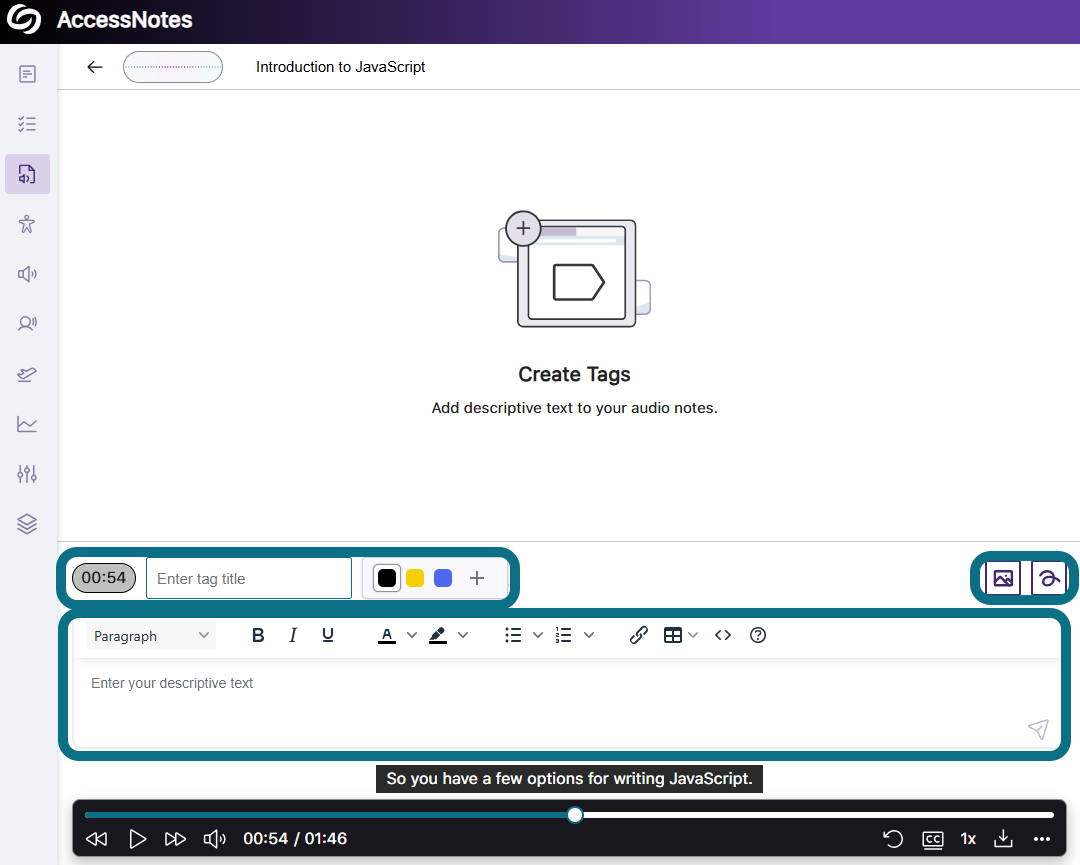Open the speaker icon in sidebar
The width and height of the screenshot is (1080, 865).
pyautogui.click(x=28, y=274)
